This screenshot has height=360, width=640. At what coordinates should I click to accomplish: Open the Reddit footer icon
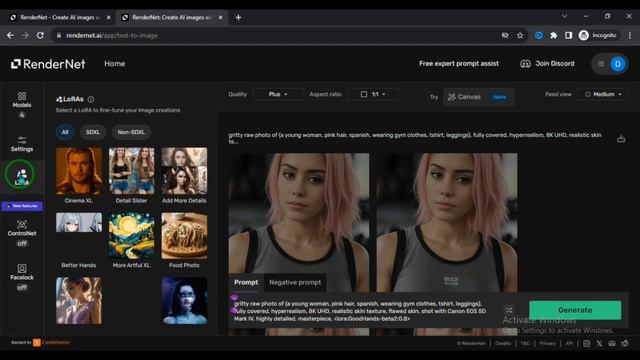pos(625,344)
